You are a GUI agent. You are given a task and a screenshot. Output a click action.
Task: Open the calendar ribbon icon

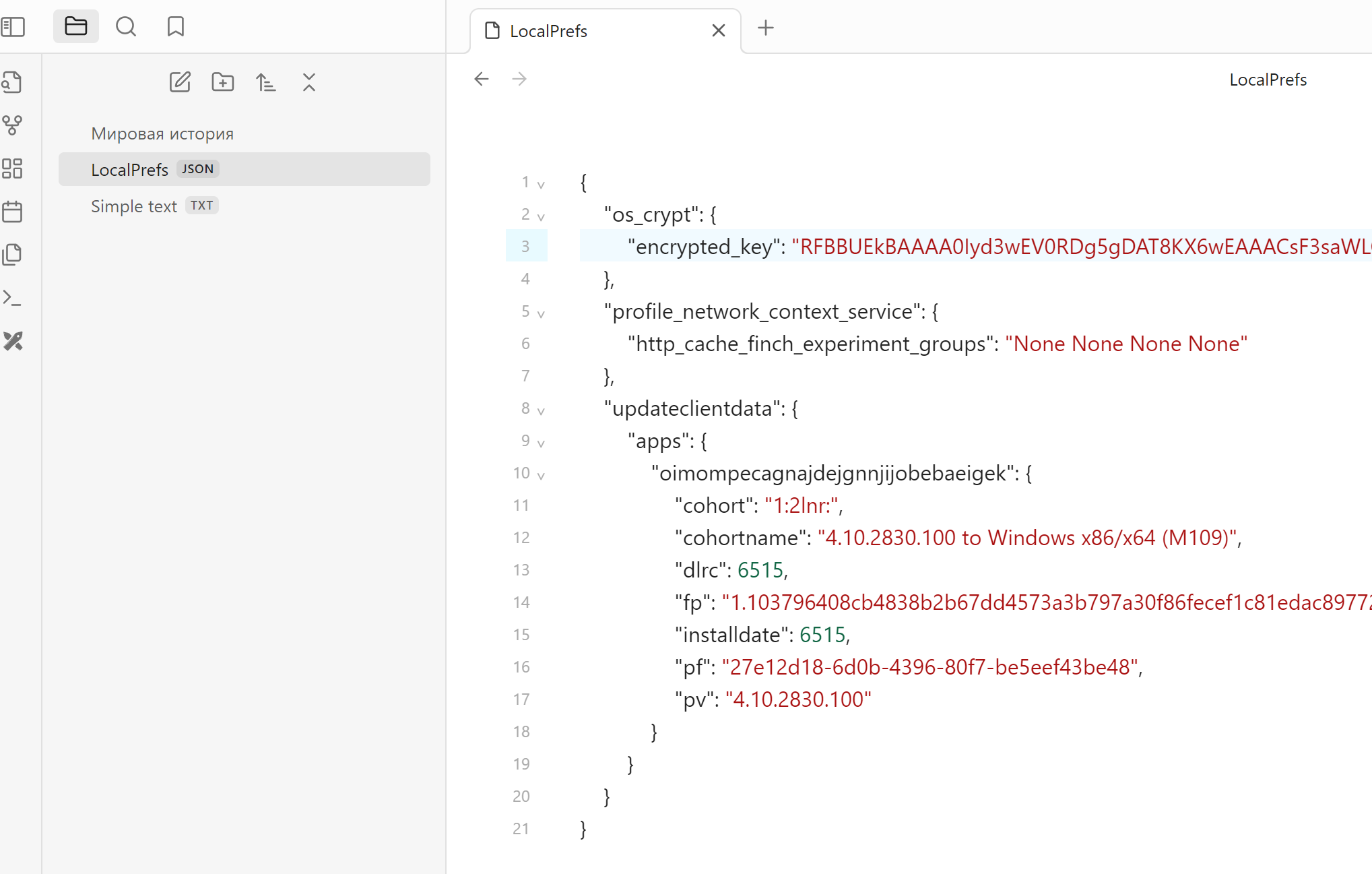coord(13,212)
